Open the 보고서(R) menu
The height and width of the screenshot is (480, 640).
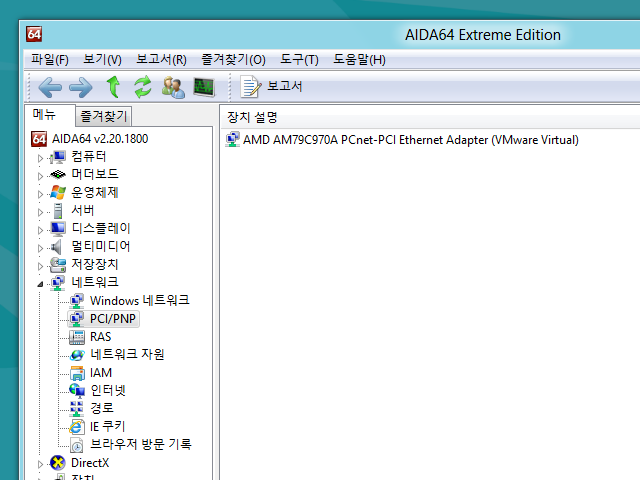[161, 60]
